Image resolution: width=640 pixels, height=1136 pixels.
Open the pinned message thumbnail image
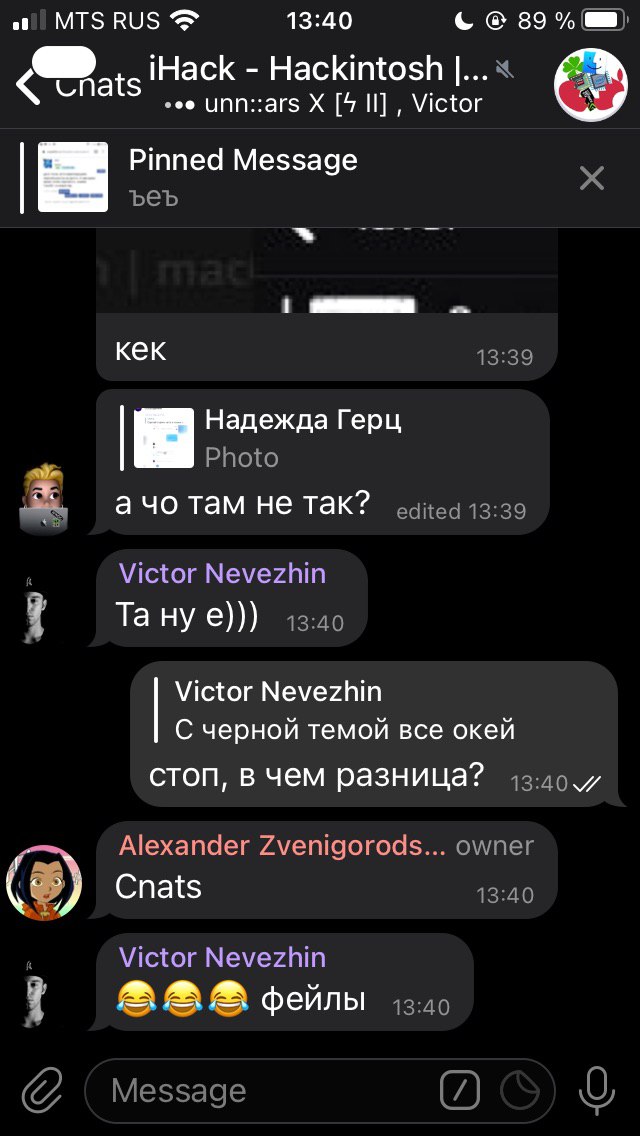pos(72,178)
